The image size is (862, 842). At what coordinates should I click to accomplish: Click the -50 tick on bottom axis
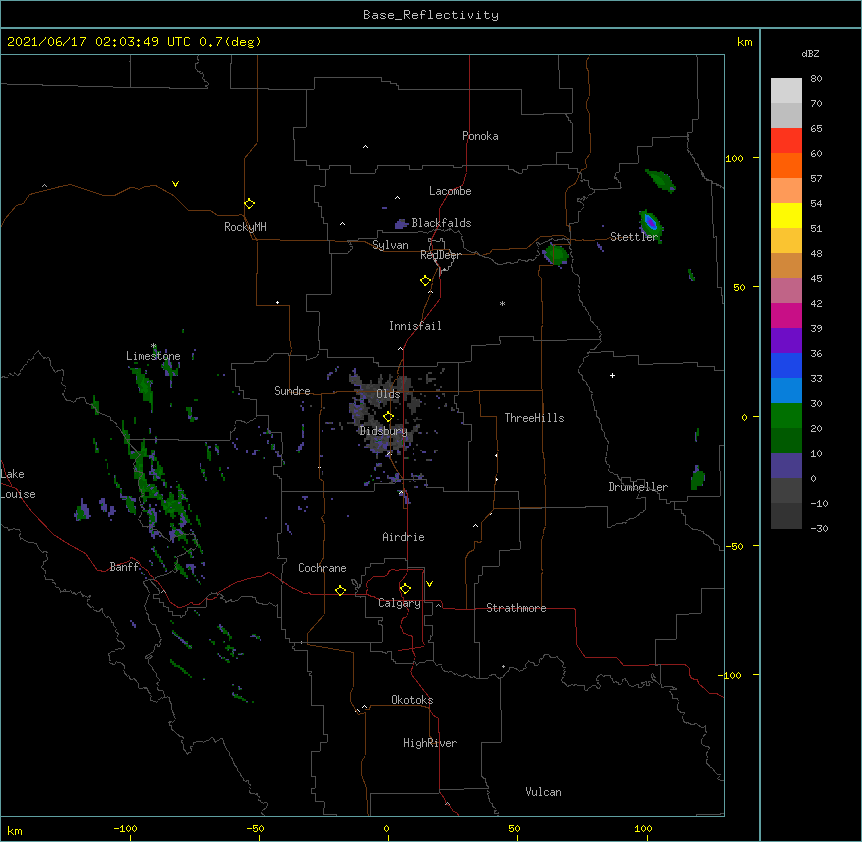coord(256,828)
